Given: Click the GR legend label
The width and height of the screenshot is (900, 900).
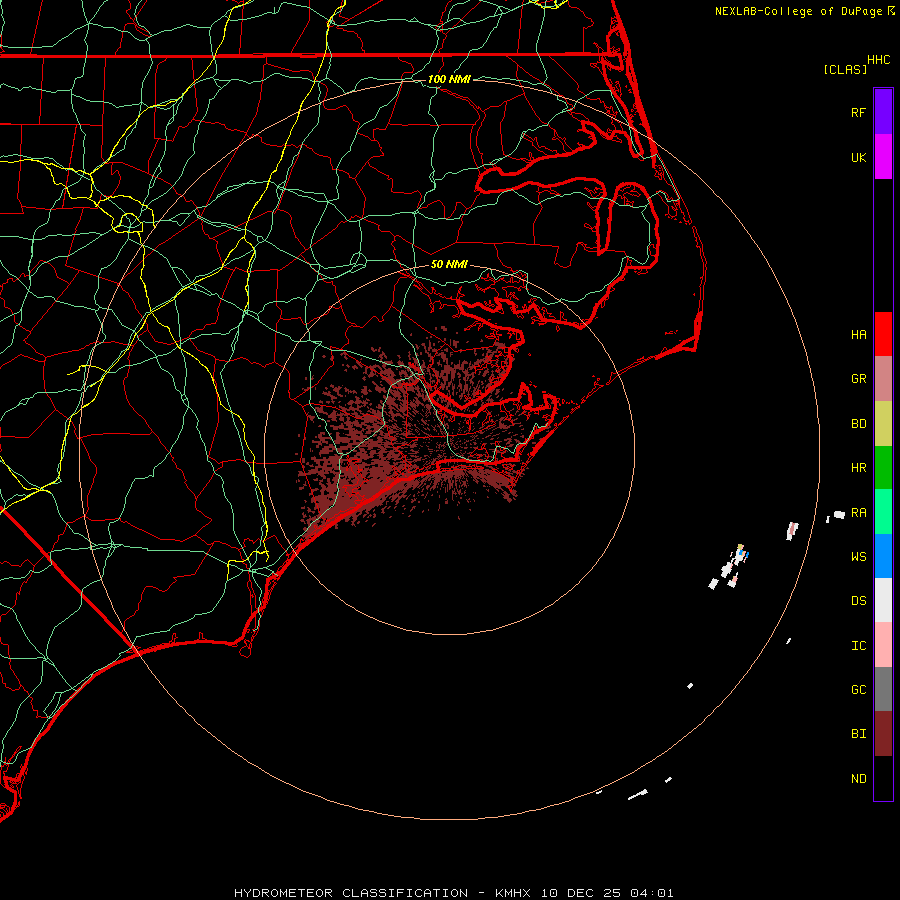Looking at the screenshot, I should [x=858, y=379].
